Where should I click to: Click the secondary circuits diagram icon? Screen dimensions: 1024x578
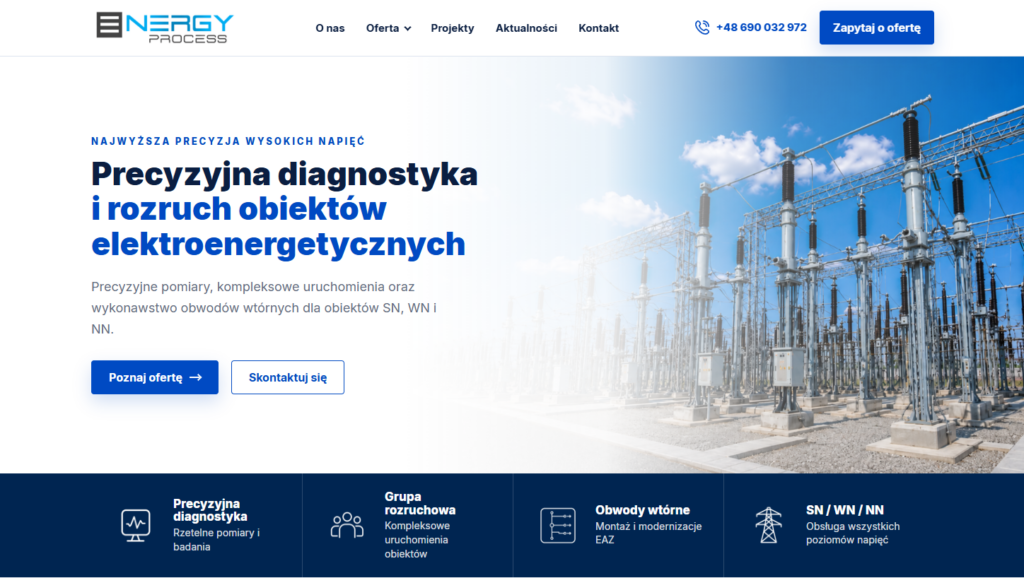tap(558, 525)
